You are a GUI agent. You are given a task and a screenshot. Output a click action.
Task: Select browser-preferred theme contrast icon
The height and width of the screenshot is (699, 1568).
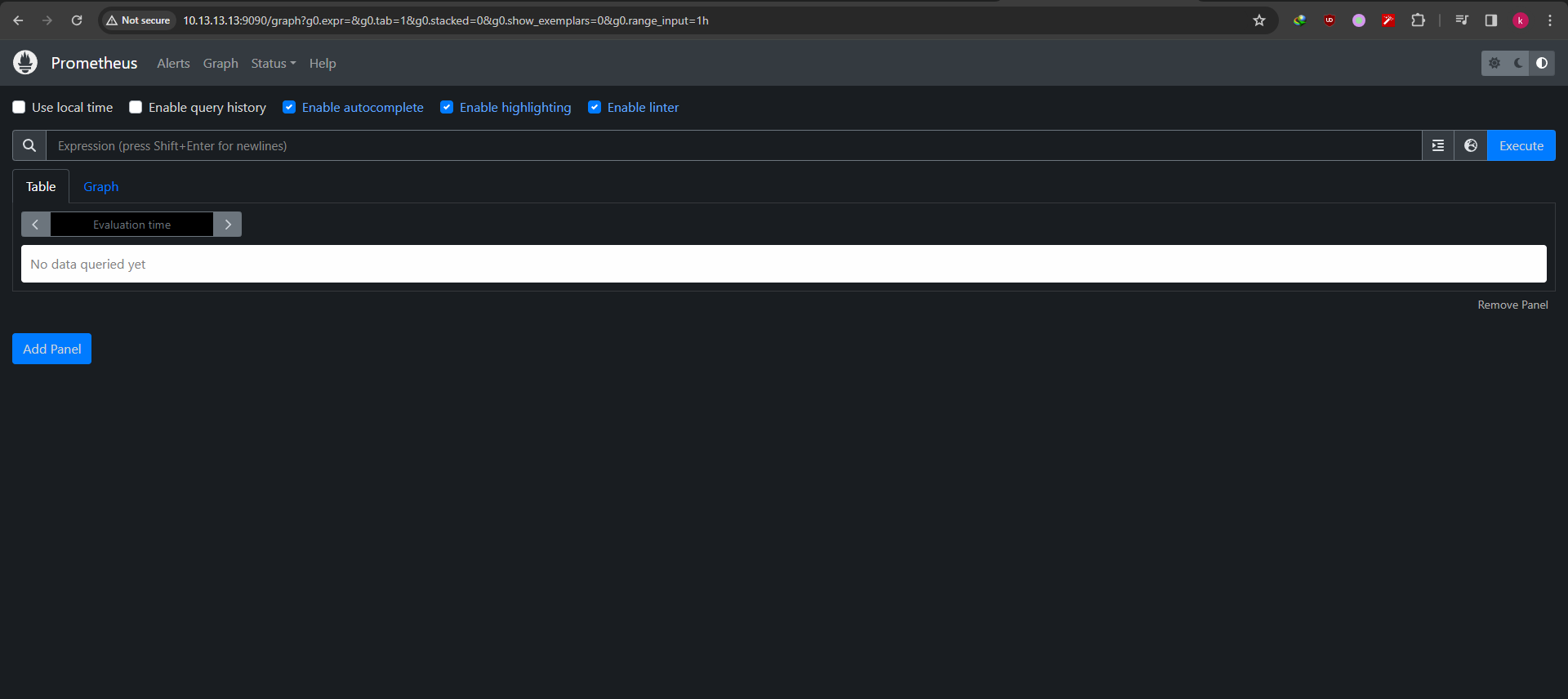(x=1542, y=63)
